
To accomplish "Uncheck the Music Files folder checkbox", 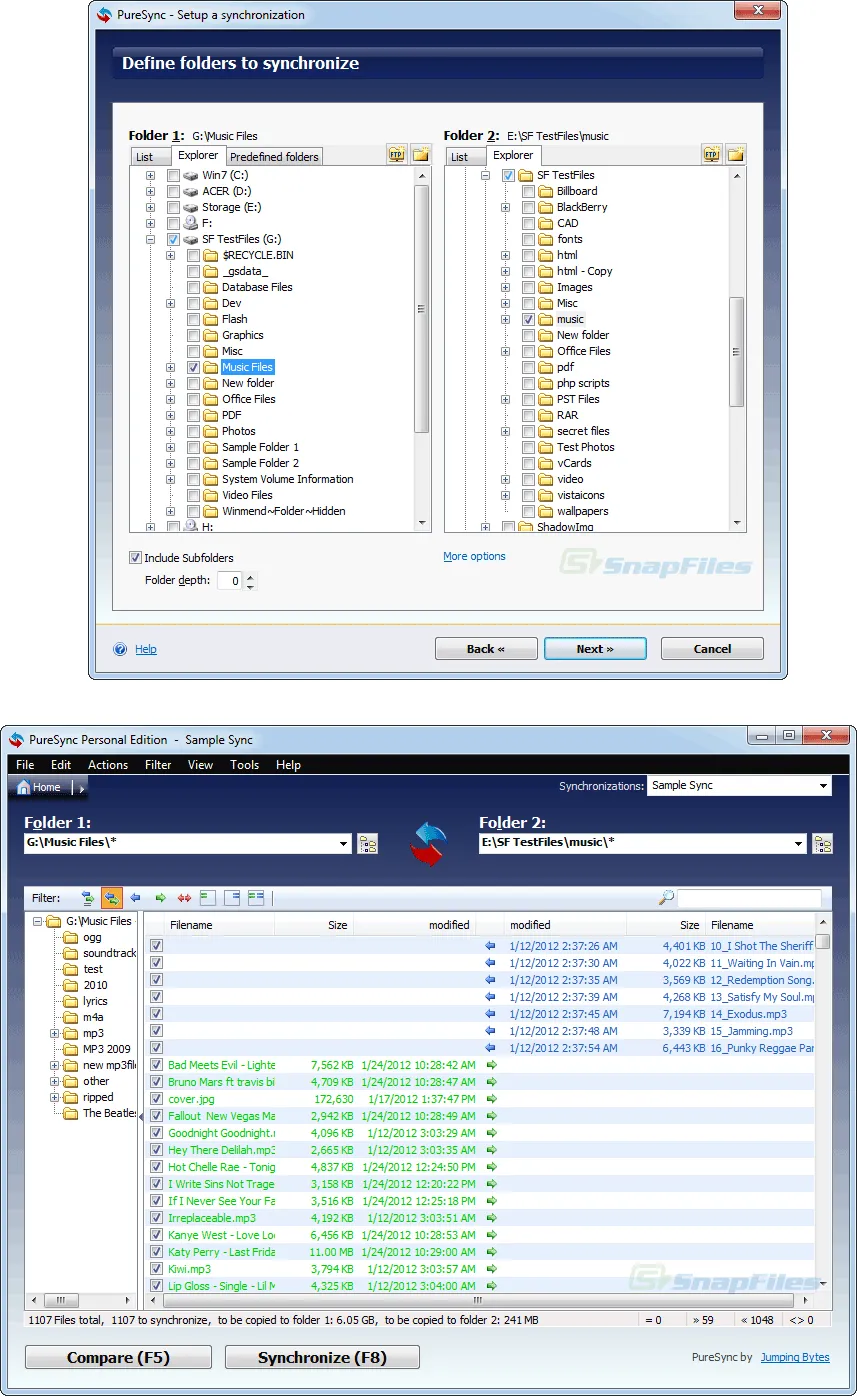I will coord(193,367).
